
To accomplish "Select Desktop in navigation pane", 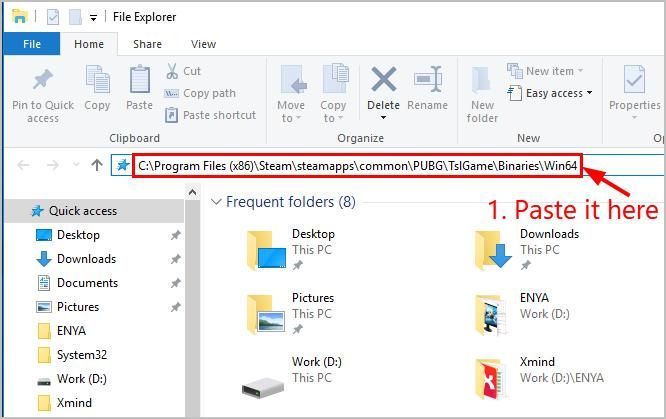I will [78, 235].
